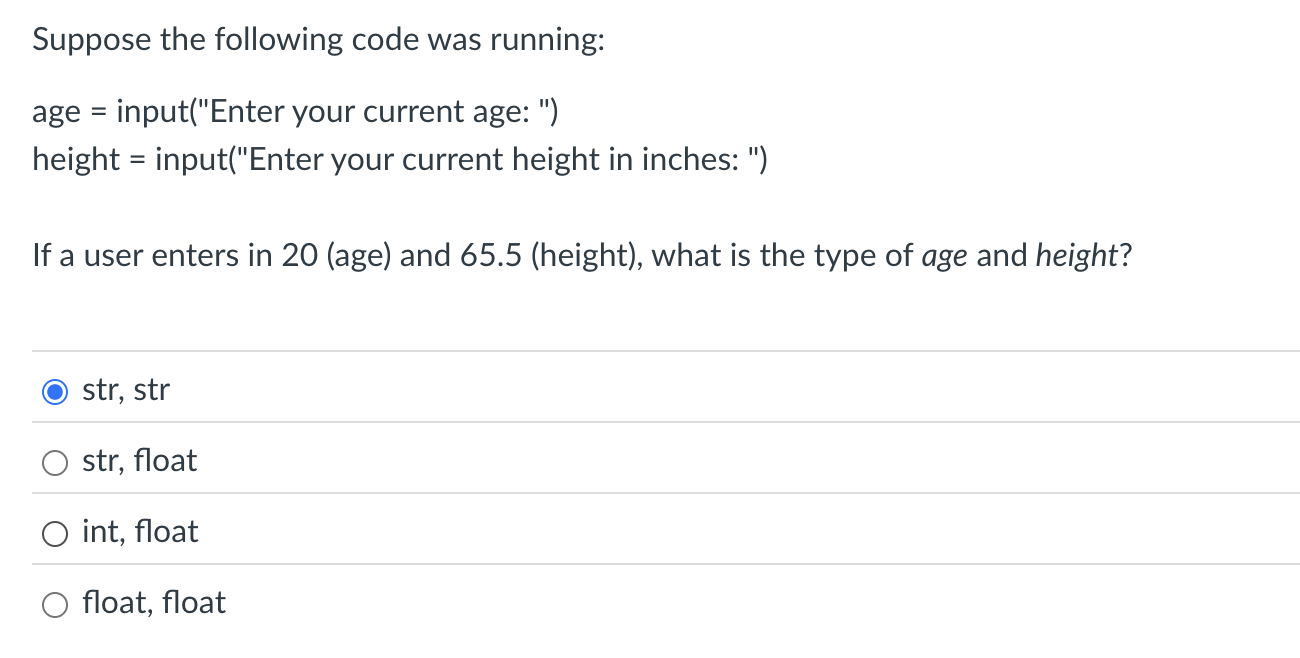Select the "str, float" radio button
The image size is (1300, 658).
55,463
